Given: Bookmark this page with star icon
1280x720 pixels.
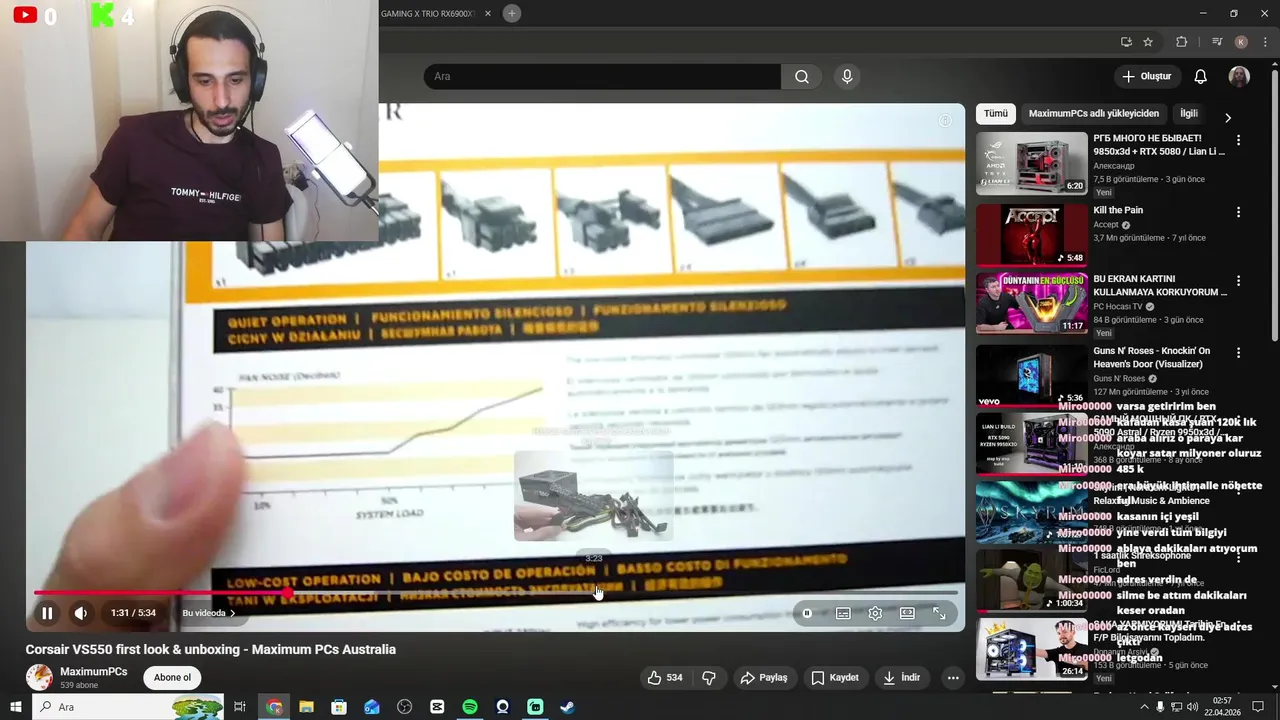Looking at the screenshot, I should [x=1148, y=42].
